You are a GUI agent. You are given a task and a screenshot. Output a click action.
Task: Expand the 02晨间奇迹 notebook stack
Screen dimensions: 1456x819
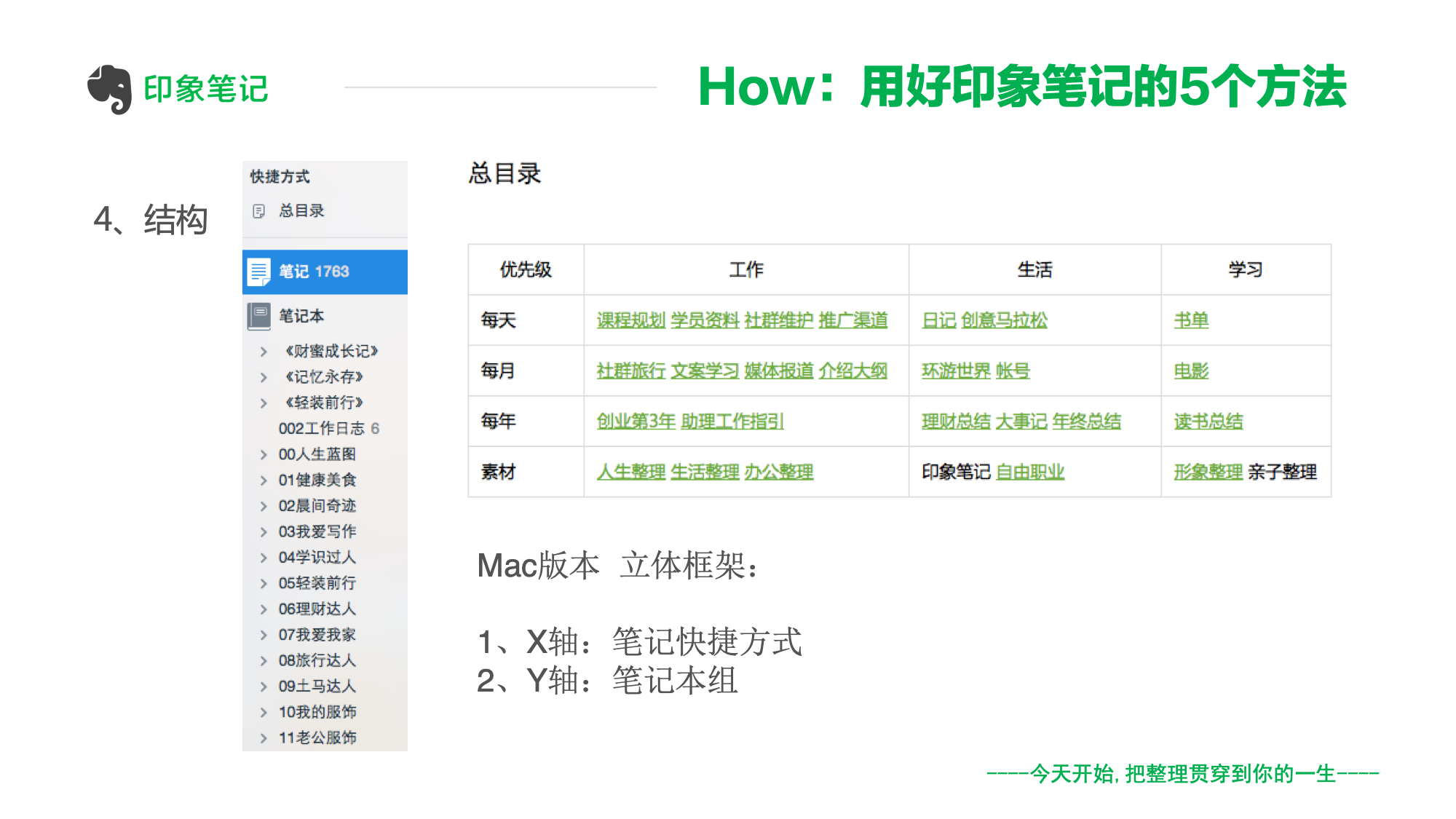pos(264,506)
